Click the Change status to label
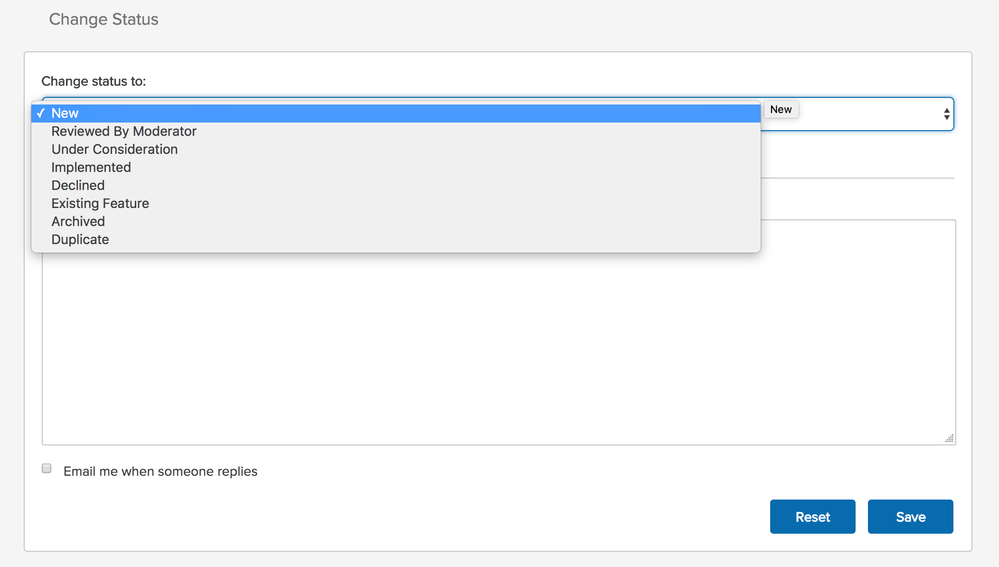Viewport: 999px width, 567px height. coord(94,81)
